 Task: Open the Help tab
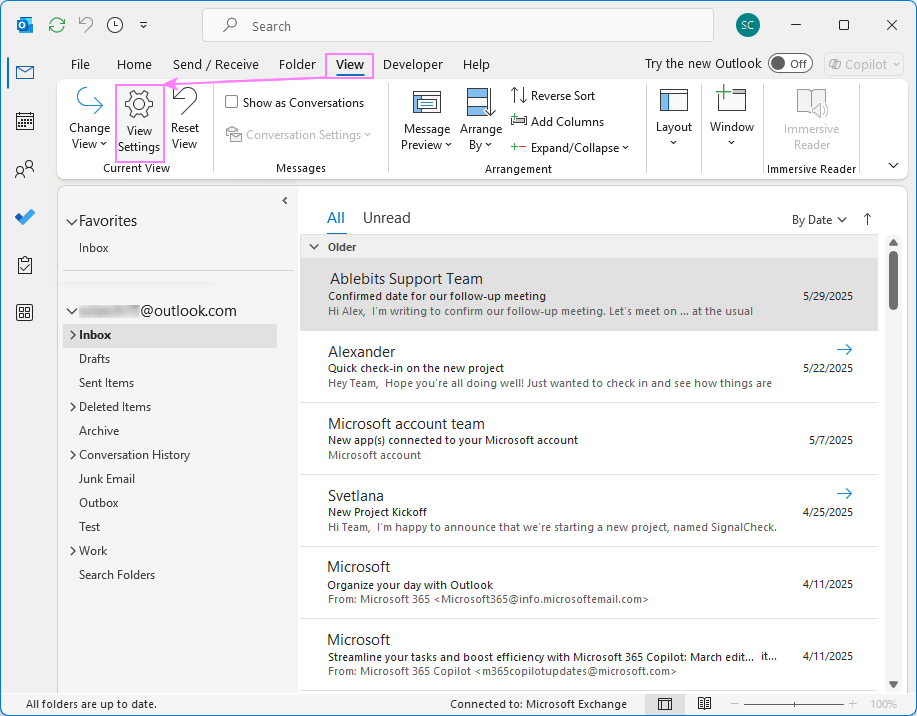click(476, 64)
